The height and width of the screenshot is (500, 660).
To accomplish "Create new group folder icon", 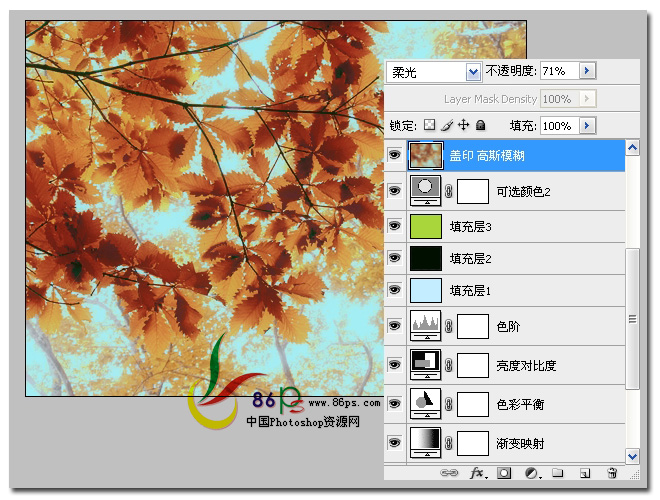I will point(558,473).
